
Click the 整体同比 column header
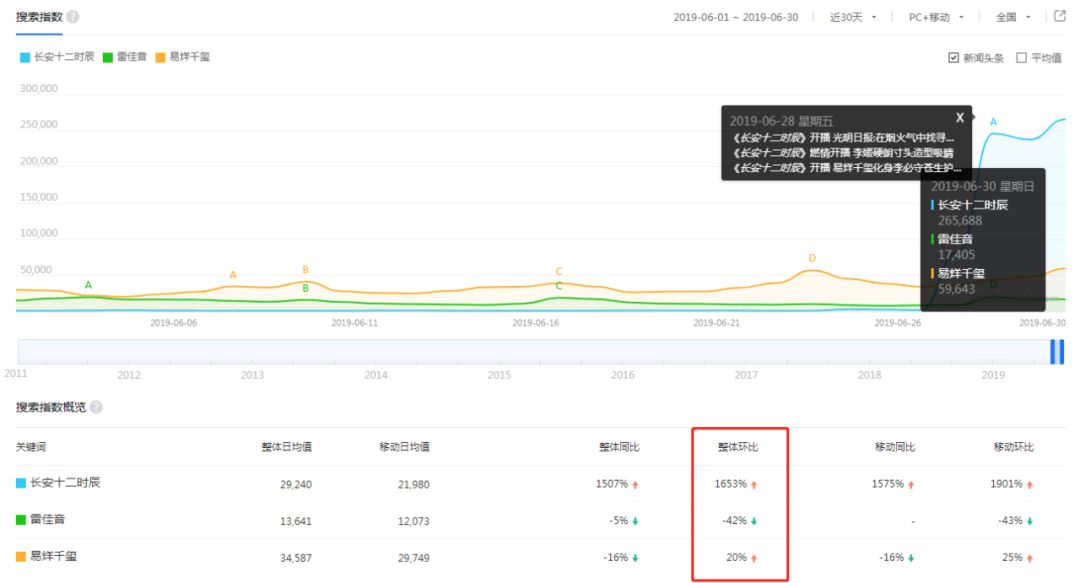(619, 447)
